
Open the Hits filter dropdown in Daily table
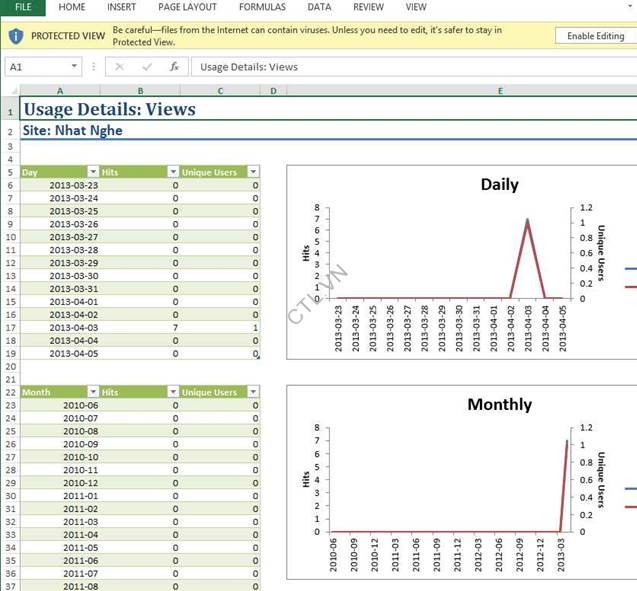tap(173, 172)
